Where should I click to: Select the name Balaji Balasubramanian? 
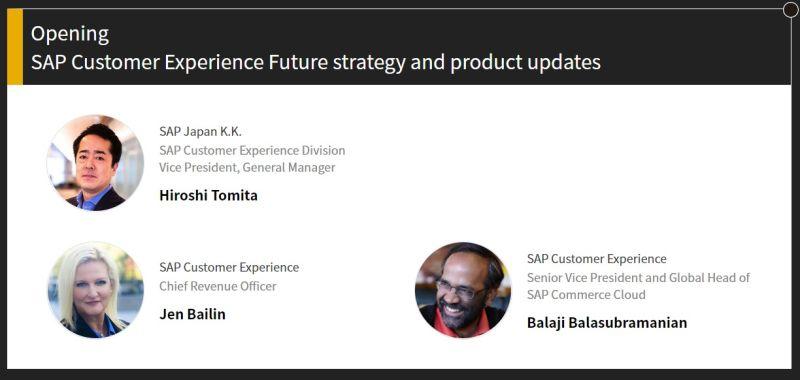pyautogui.click(x=607, y=322)
